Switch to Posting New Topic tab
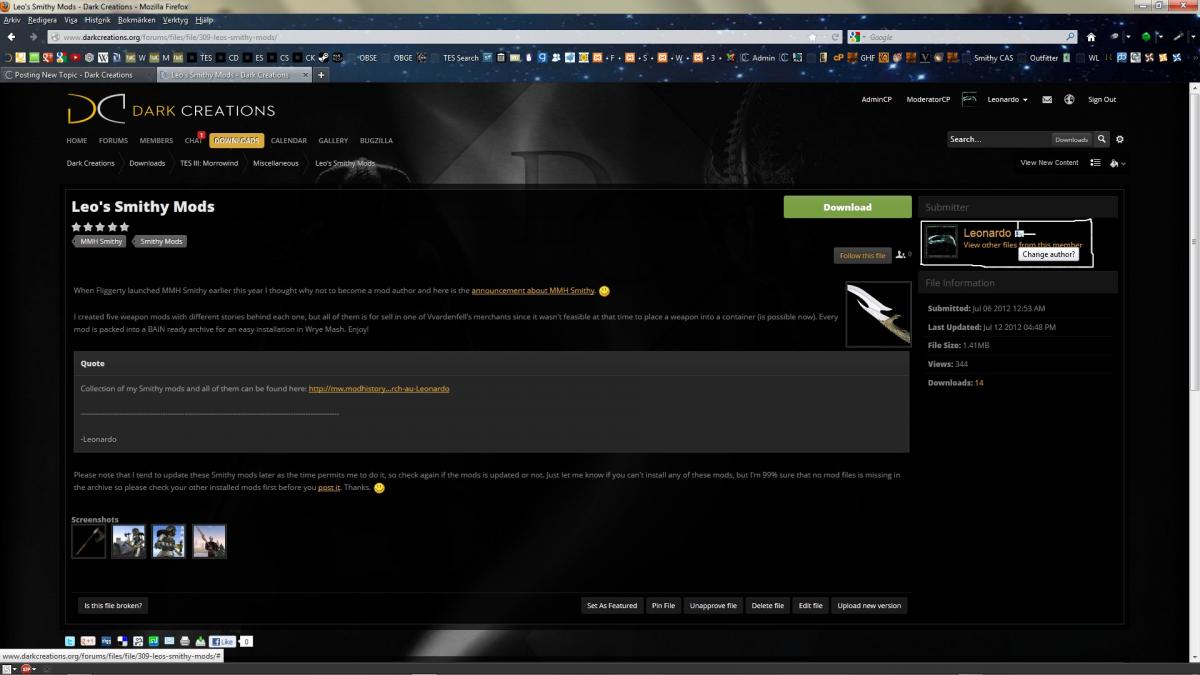The image size is (1200, 675). (x=76, y=75)
